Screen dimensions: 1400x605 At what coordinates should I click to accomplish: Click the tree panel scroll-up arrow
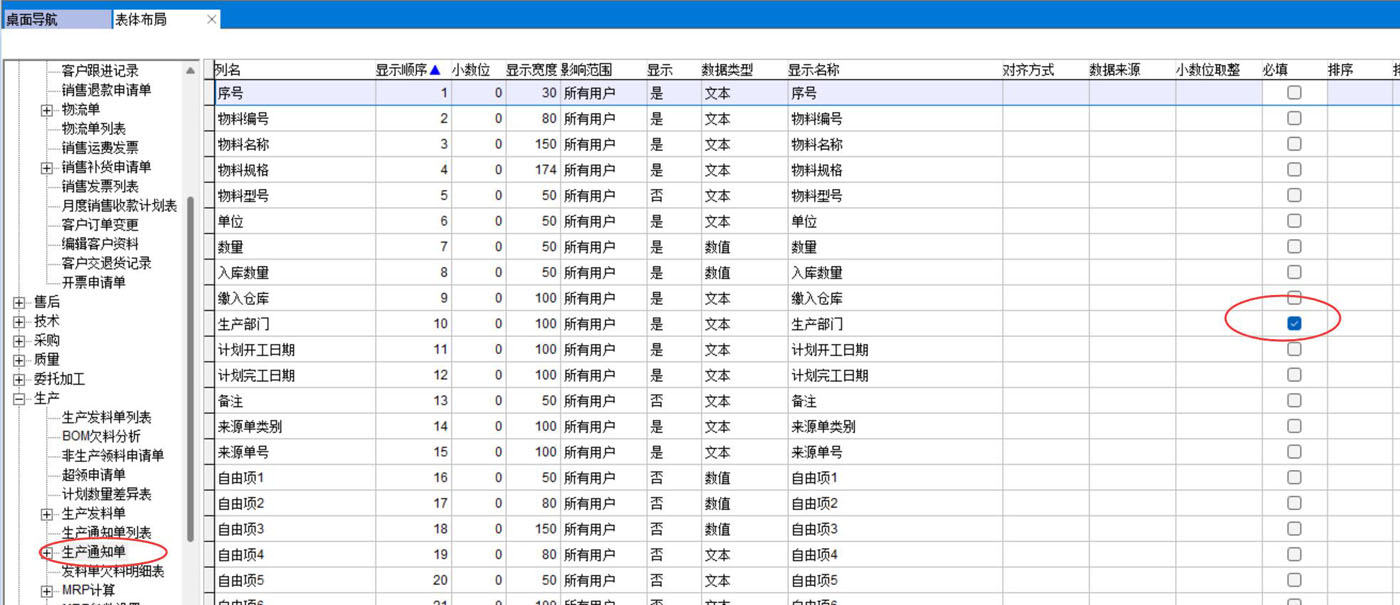point(191,71)
